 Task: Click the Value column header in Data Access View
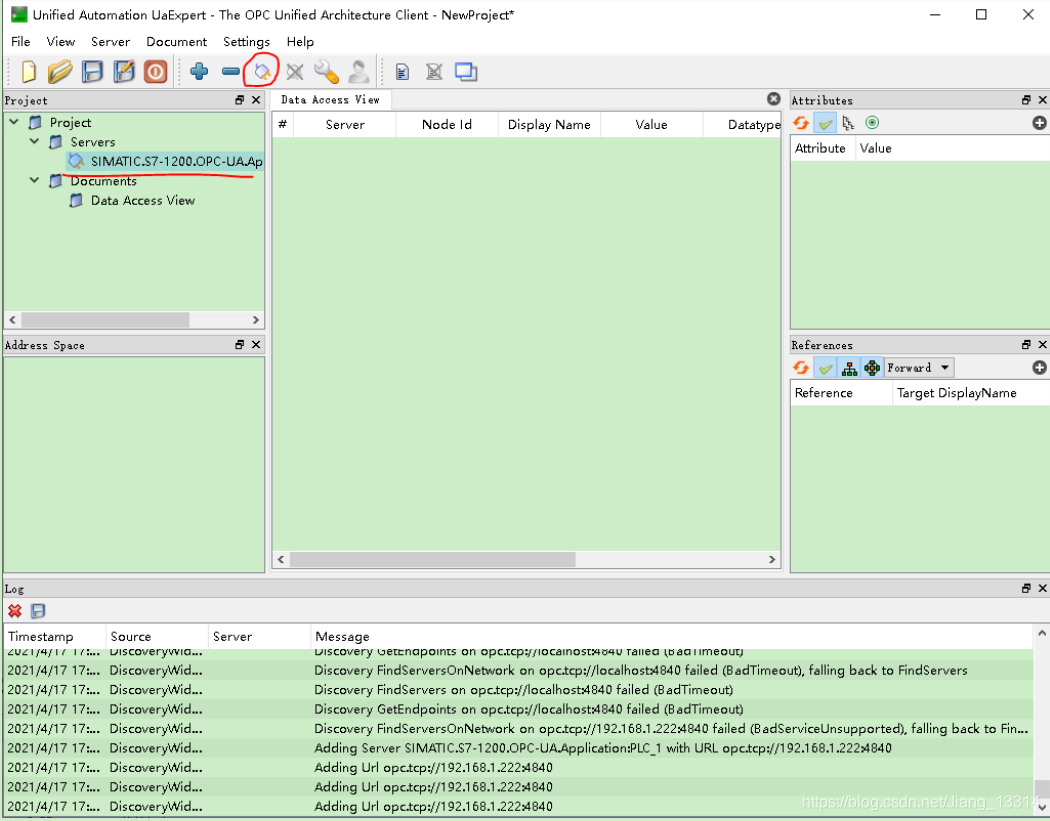[x=652, y=125]
